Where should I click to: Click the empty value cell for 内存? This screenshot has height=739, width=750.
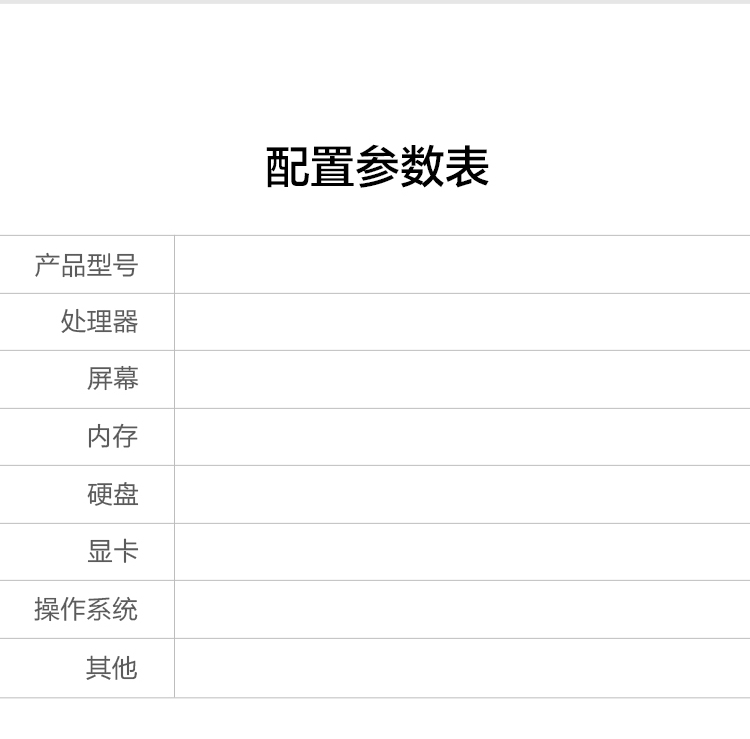click(x=463, y=437)
